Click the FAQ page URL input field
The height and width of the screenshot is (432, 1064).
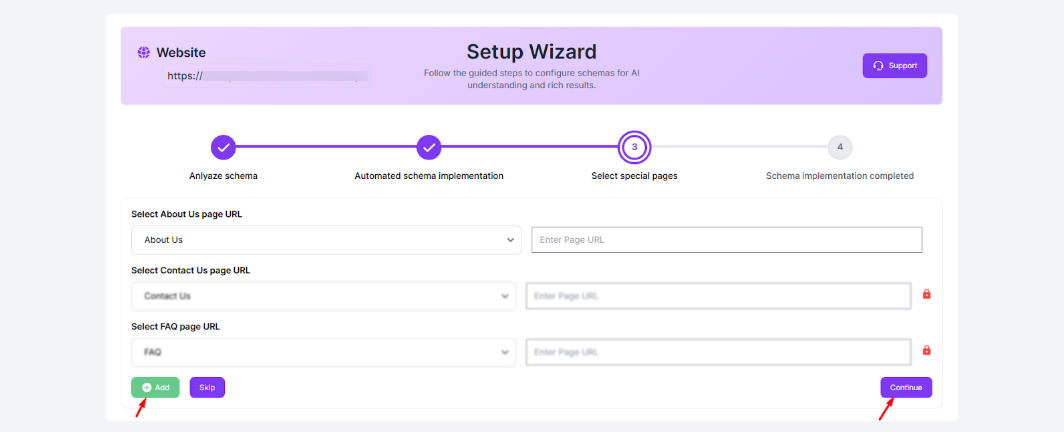tap(718, 352)
